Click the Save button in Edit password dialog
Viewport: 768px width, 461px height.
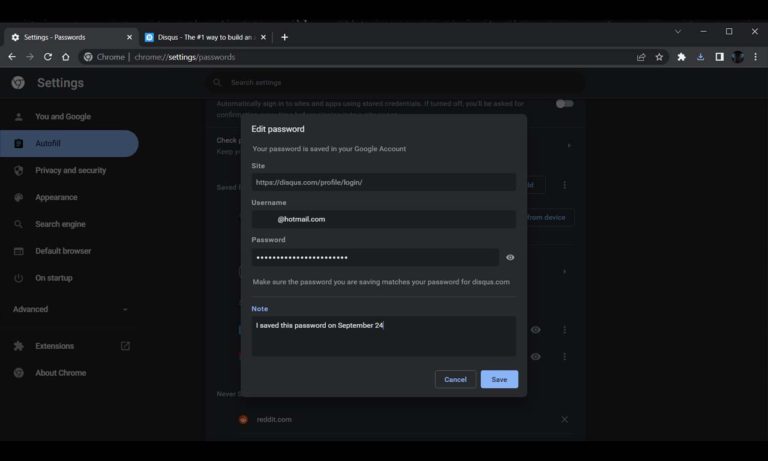coord(499,379)
